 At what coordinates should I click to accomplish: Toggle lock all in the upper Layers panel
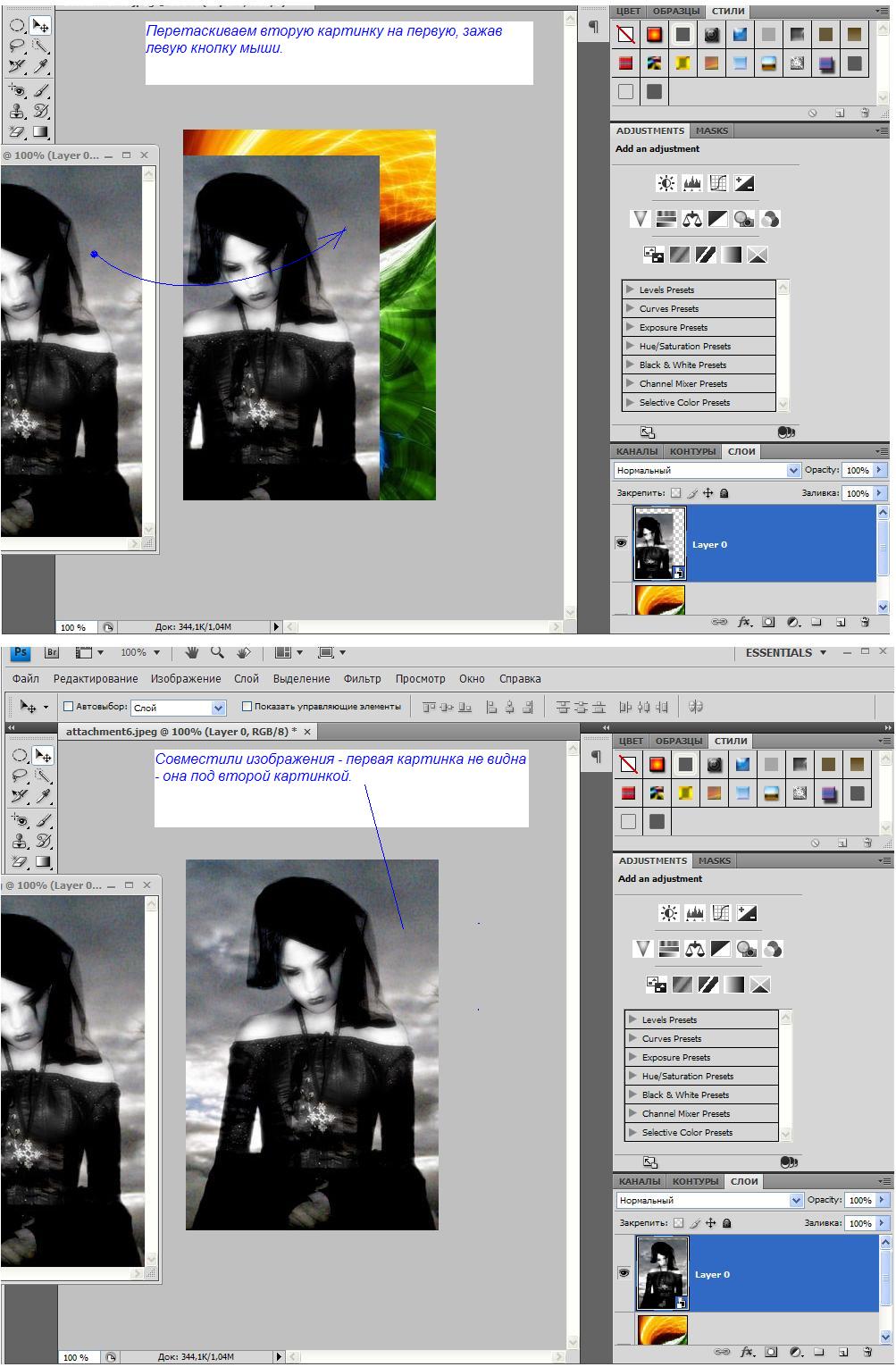(x=724, y=493)
